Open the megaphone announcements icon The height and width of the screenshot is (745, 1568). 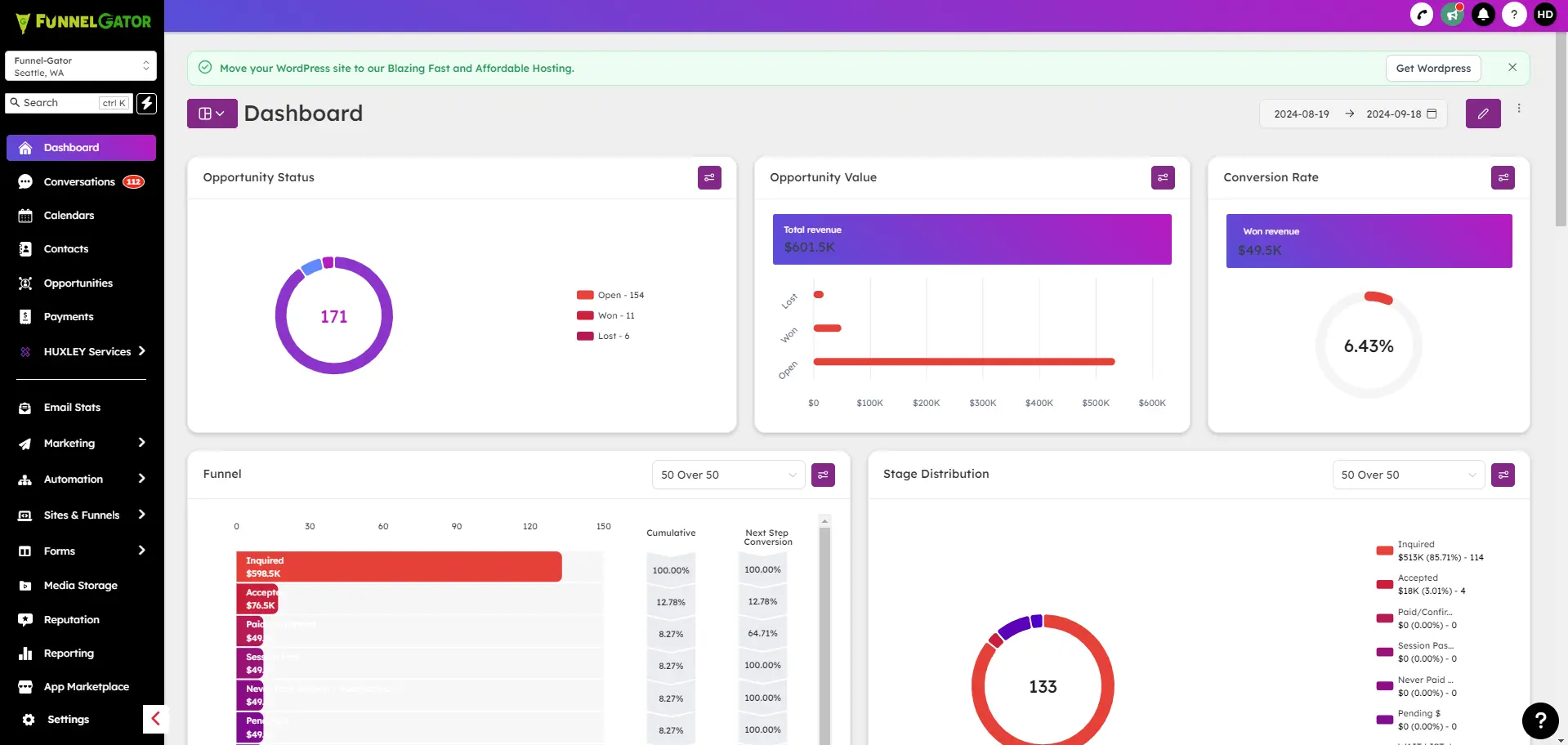point(1453,15)
